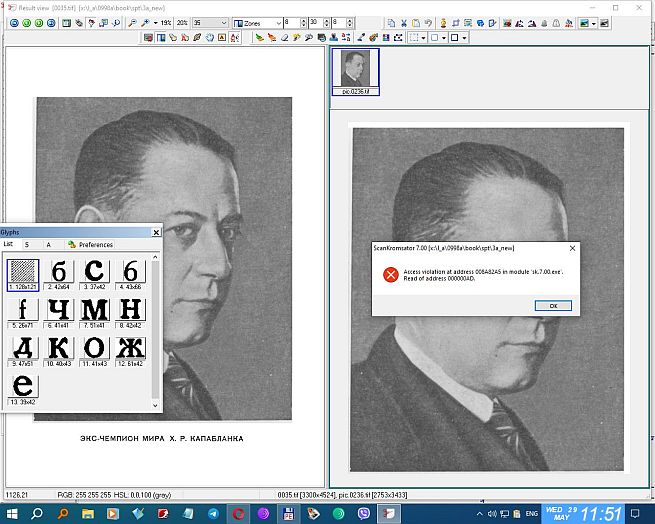Select glyph 1 with the dotted pattern

(23, 275)
